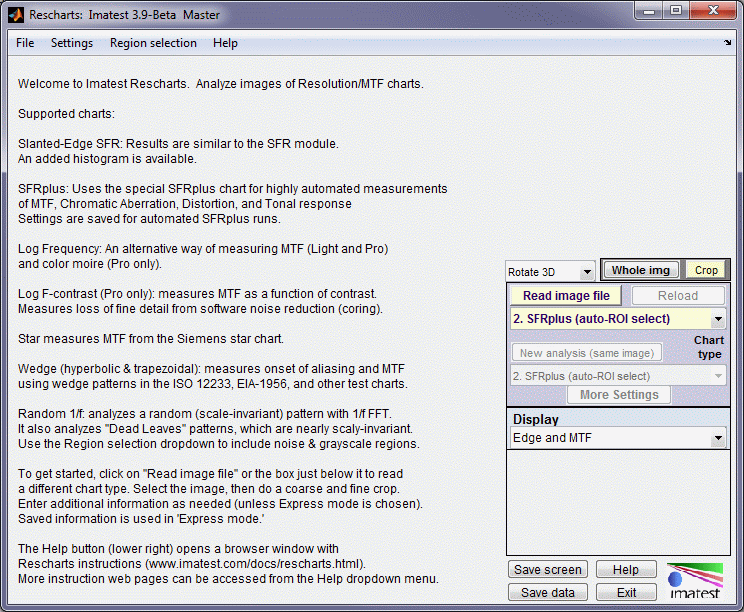744x612 pixels.
Task: Click the More Settings button
Action: pyautogui.click(x=619, y=395)
